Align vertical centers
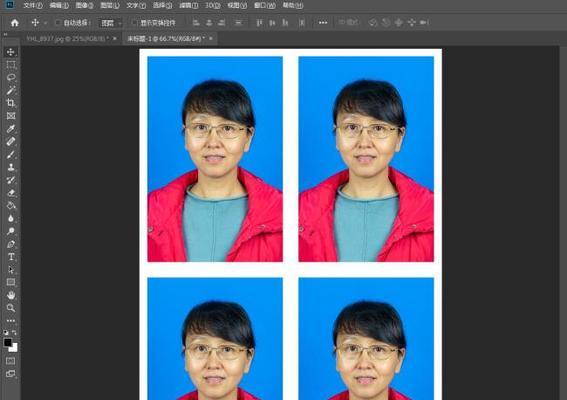The width and height of the screenshot is (567, 400). click(x=272, y=23)
